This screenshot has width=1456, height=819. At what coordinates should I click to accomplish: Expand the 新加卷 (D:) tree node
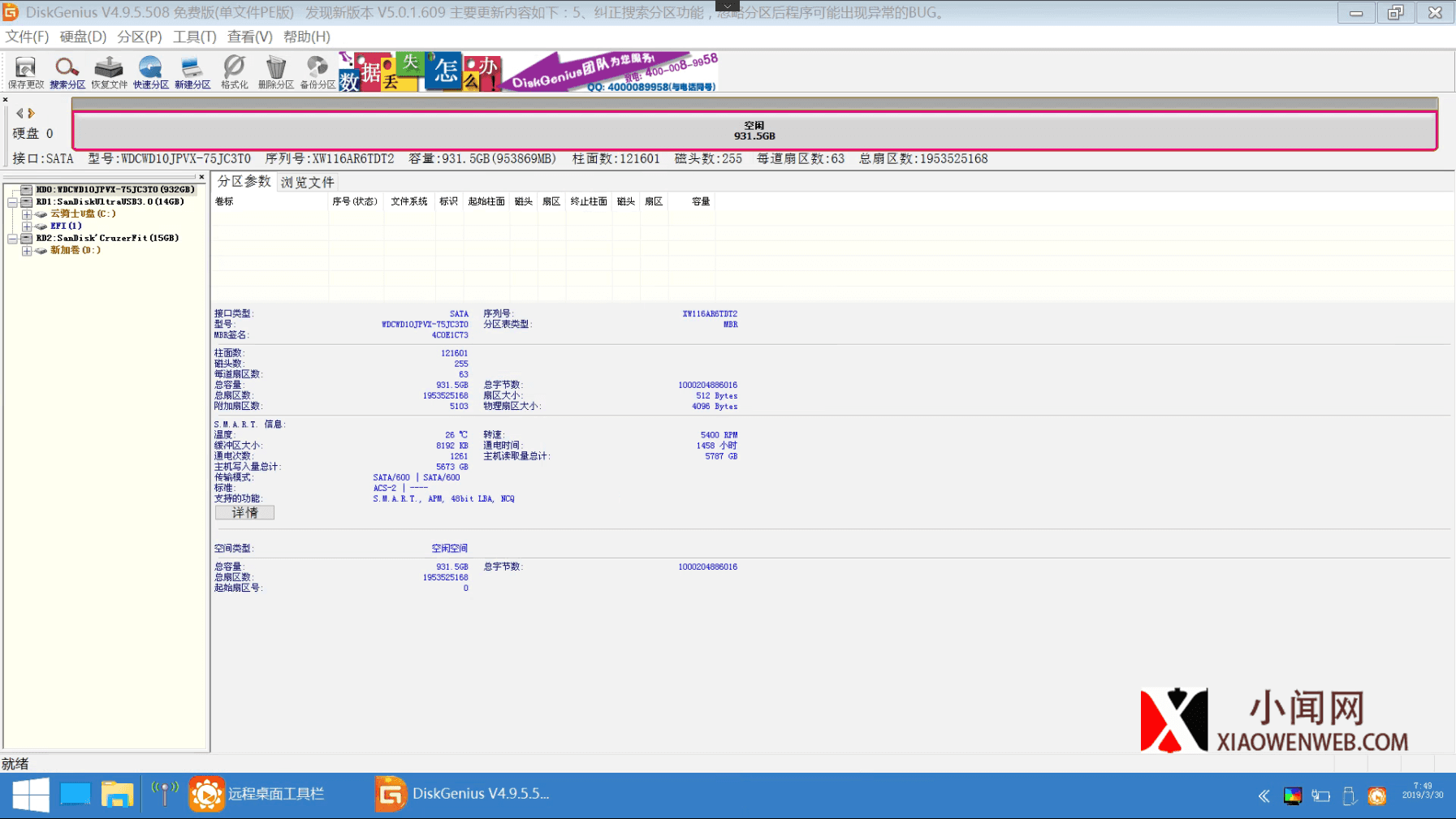pos(27,251)
